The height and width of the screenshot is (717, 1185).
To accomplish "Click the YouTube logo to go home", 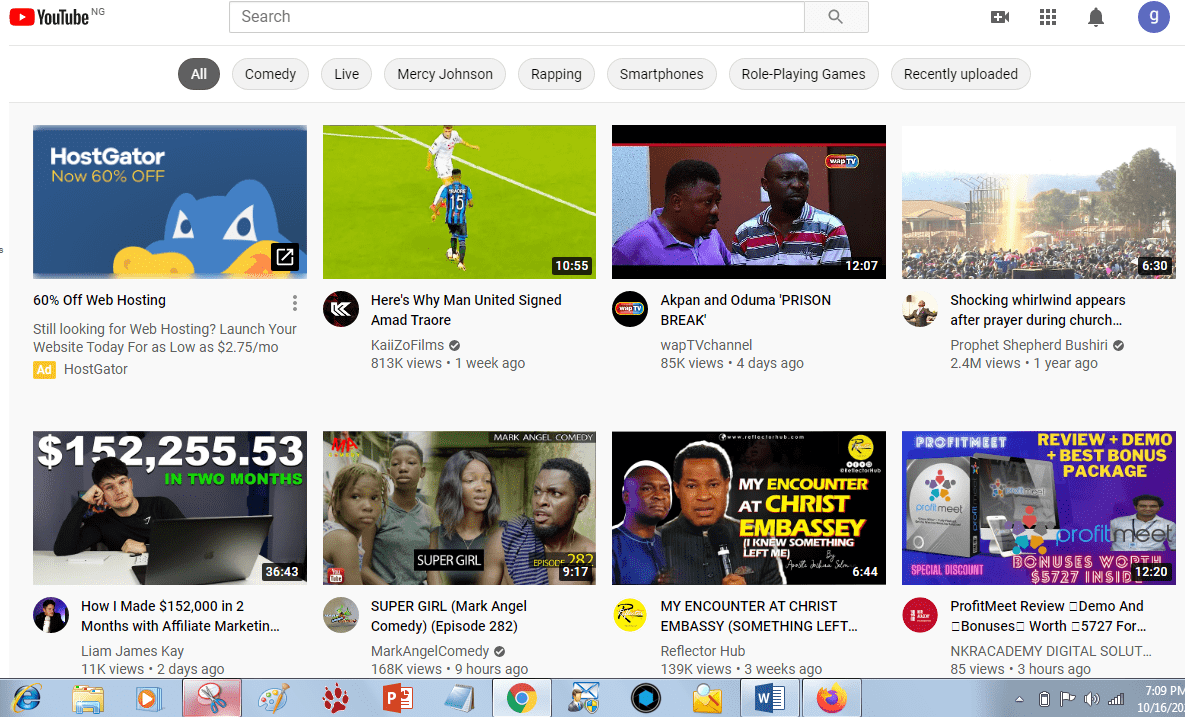I will click(x=49, y=17).
